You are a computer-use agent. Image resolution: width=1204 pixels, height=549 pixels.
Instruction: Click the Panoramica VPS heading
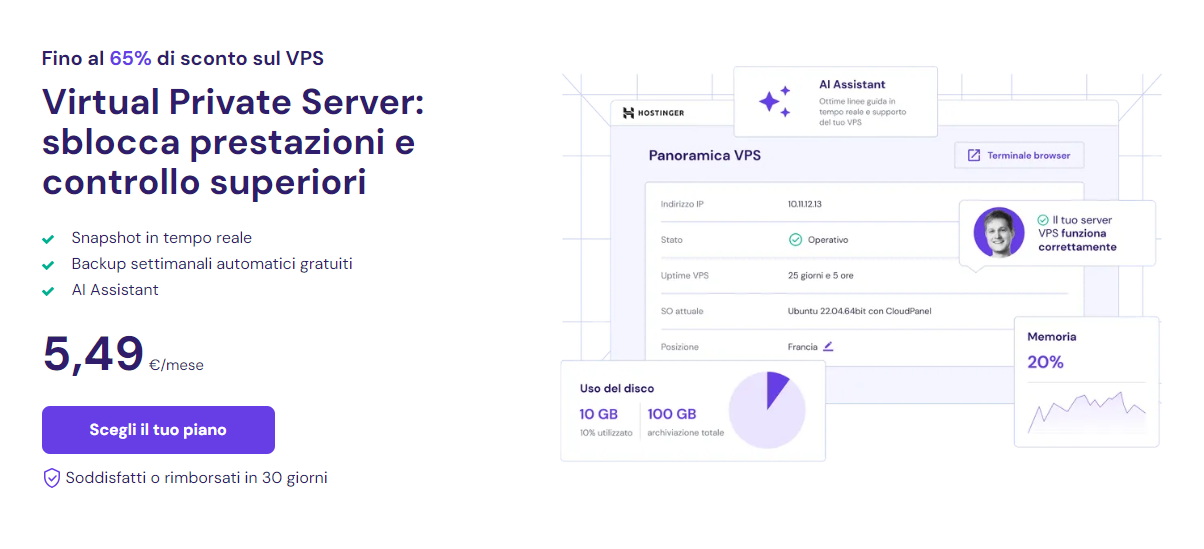tap(705, 156)
